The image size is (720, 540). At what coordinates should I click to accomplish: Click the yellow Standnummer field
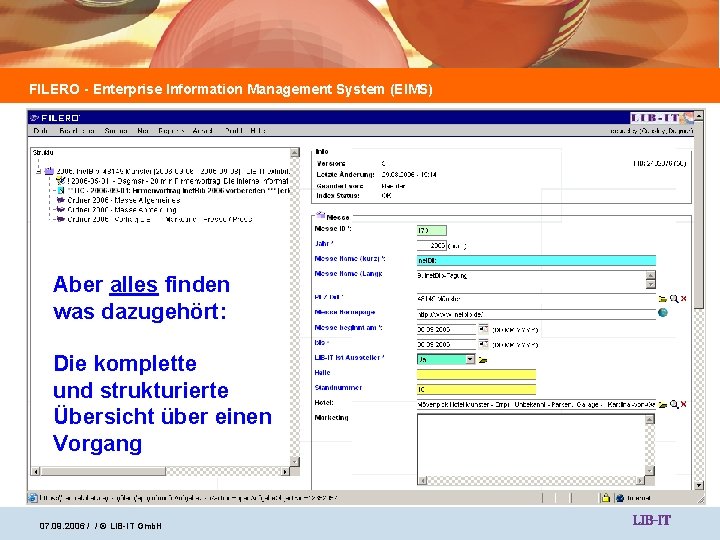point(476,389)
